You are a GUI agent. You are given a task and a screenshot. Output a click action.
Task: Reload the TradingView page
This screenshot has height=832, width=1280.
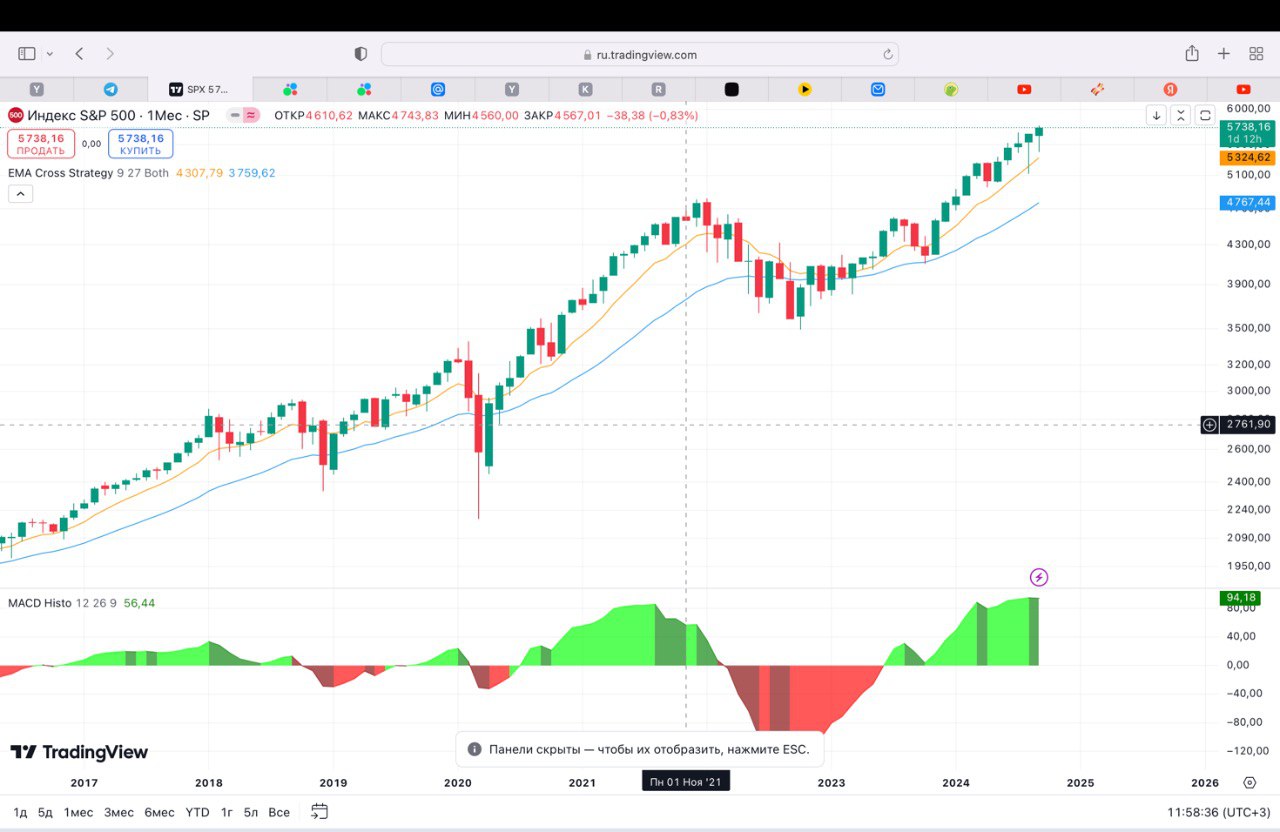(x=887, y=55)
